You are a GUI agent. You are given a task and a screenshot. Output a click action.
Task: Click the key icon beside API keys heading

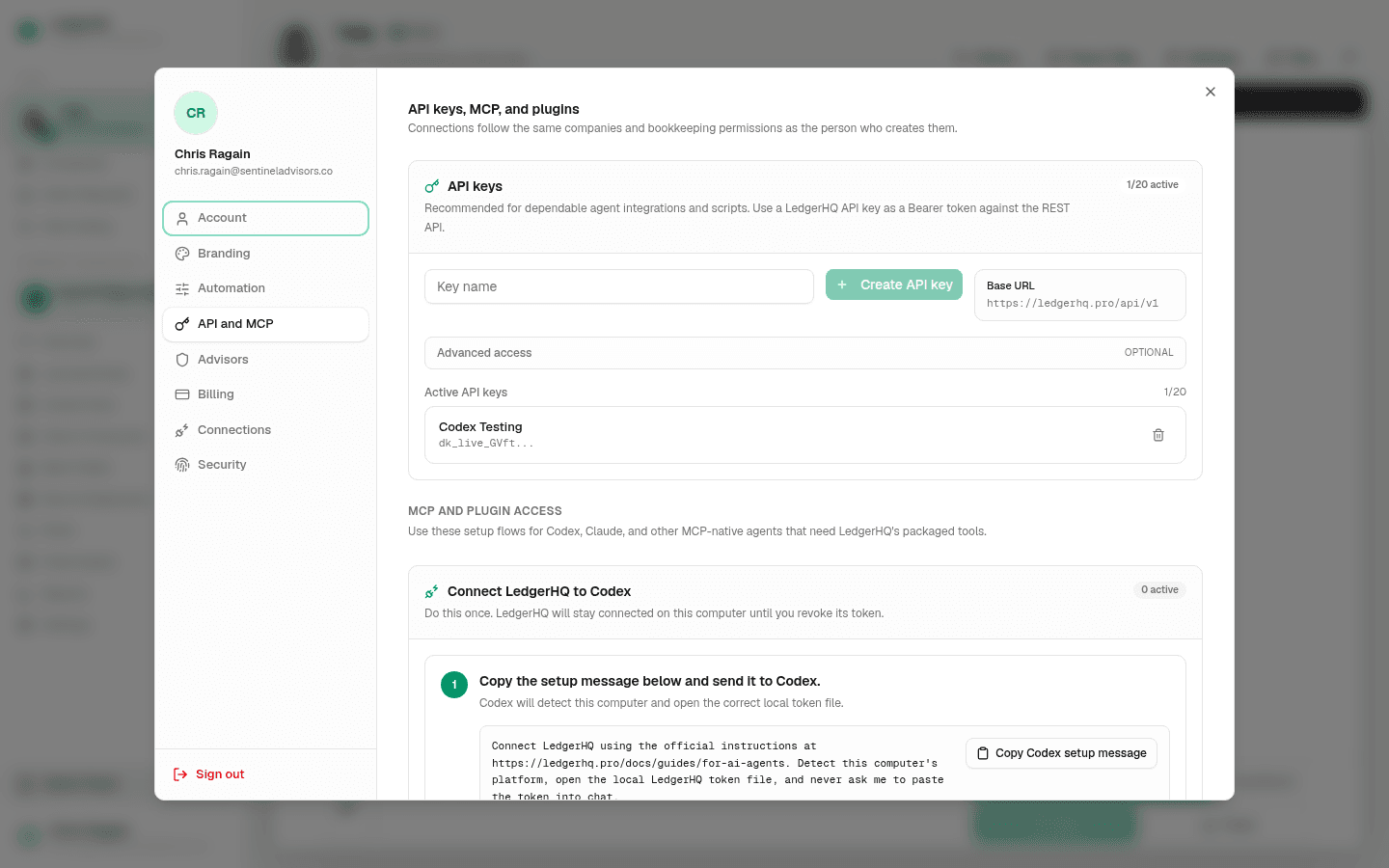tap(432, 187)
